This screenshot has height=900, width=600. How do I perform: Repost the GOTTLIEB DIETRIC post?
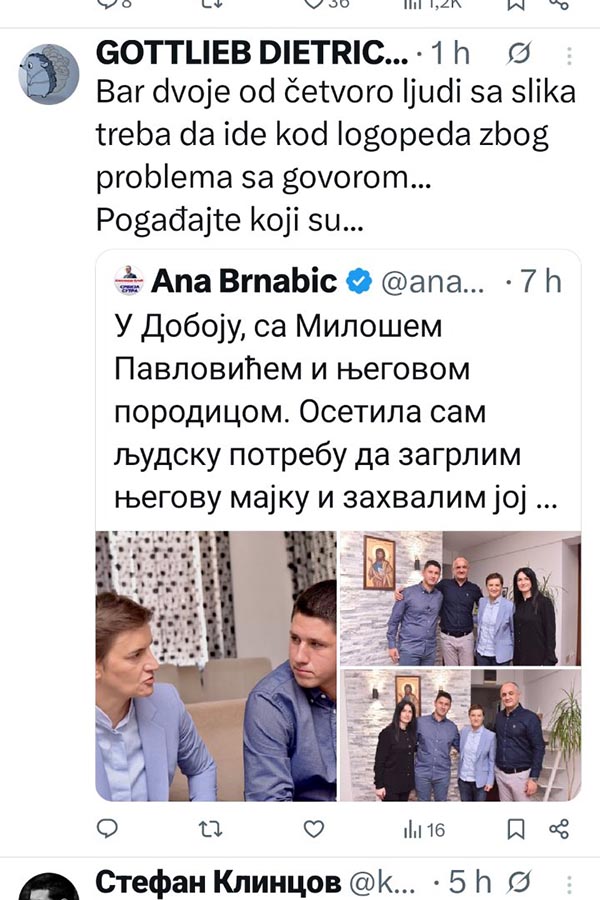(x=210, y=829)
